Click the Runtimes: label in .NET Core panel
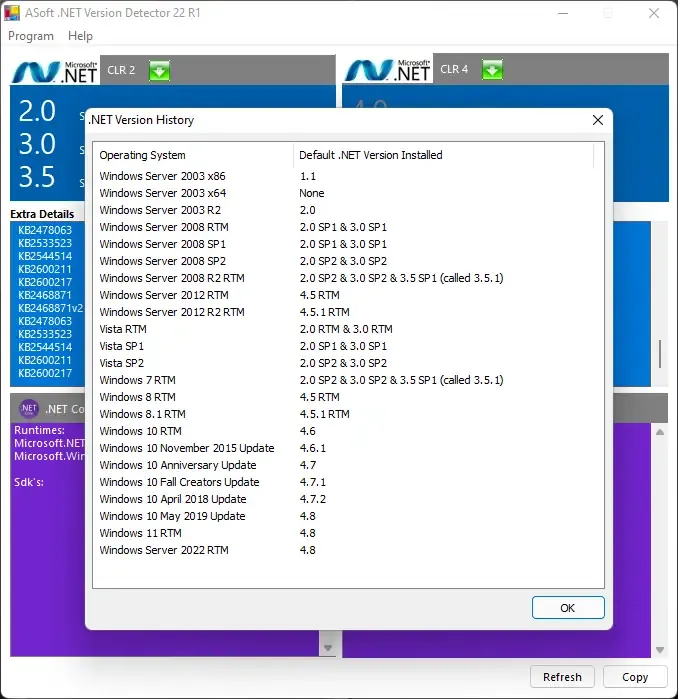This screenshot has width=678, height=699. click(x=39, y=430)
